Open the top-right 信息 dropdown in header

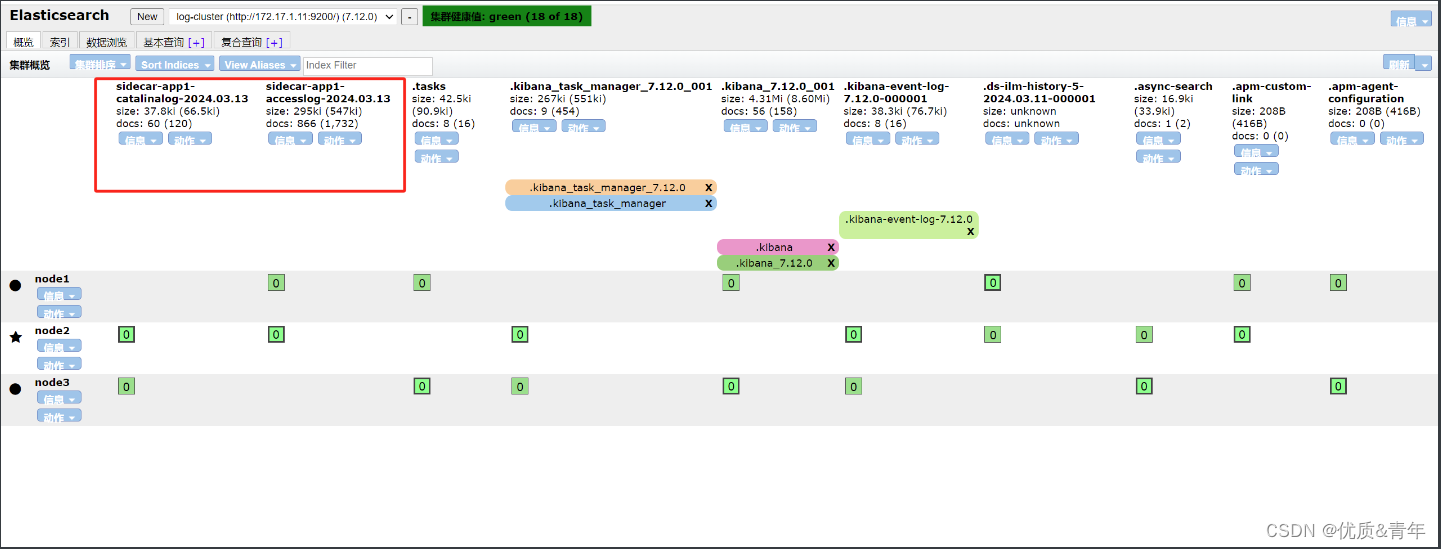tap(1410, 19)
